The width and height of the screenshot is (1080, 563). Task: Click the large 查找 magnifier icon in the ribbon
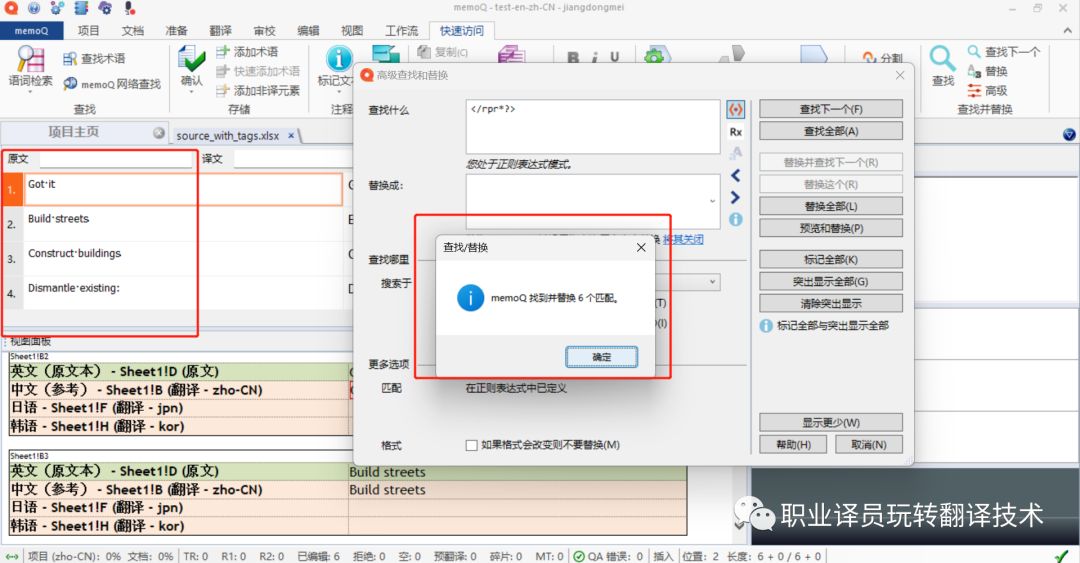[943, 59]
